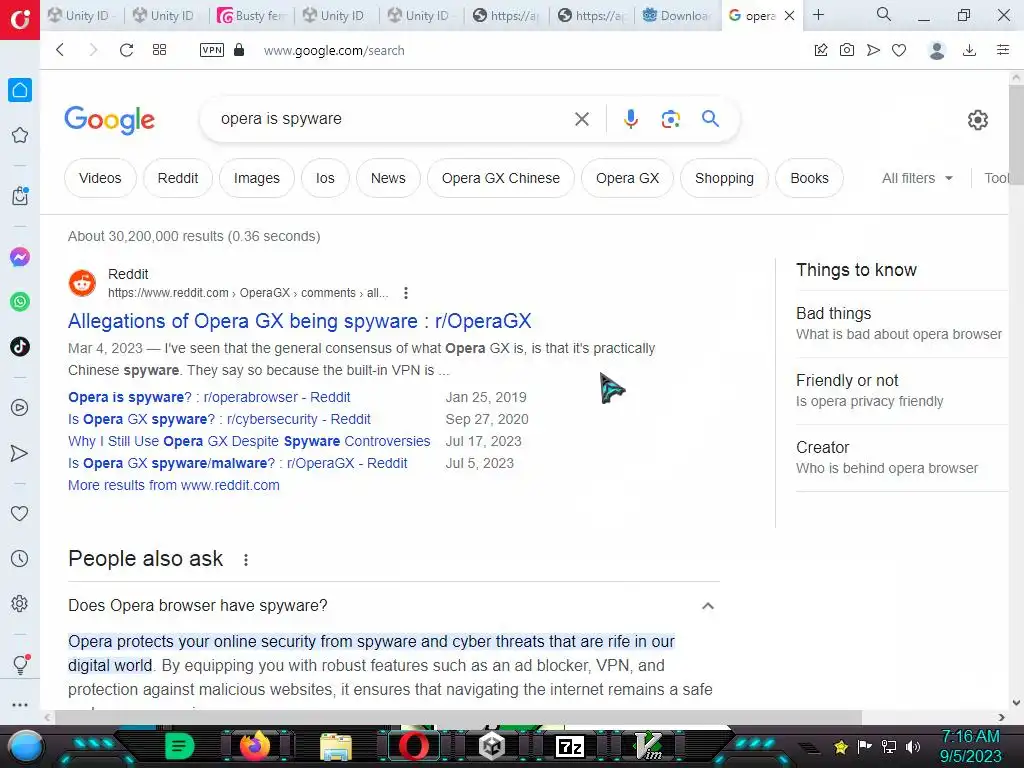Open People also ask three-dot menu
This screenshot has width=1024, height=768.
coord(246,560)
